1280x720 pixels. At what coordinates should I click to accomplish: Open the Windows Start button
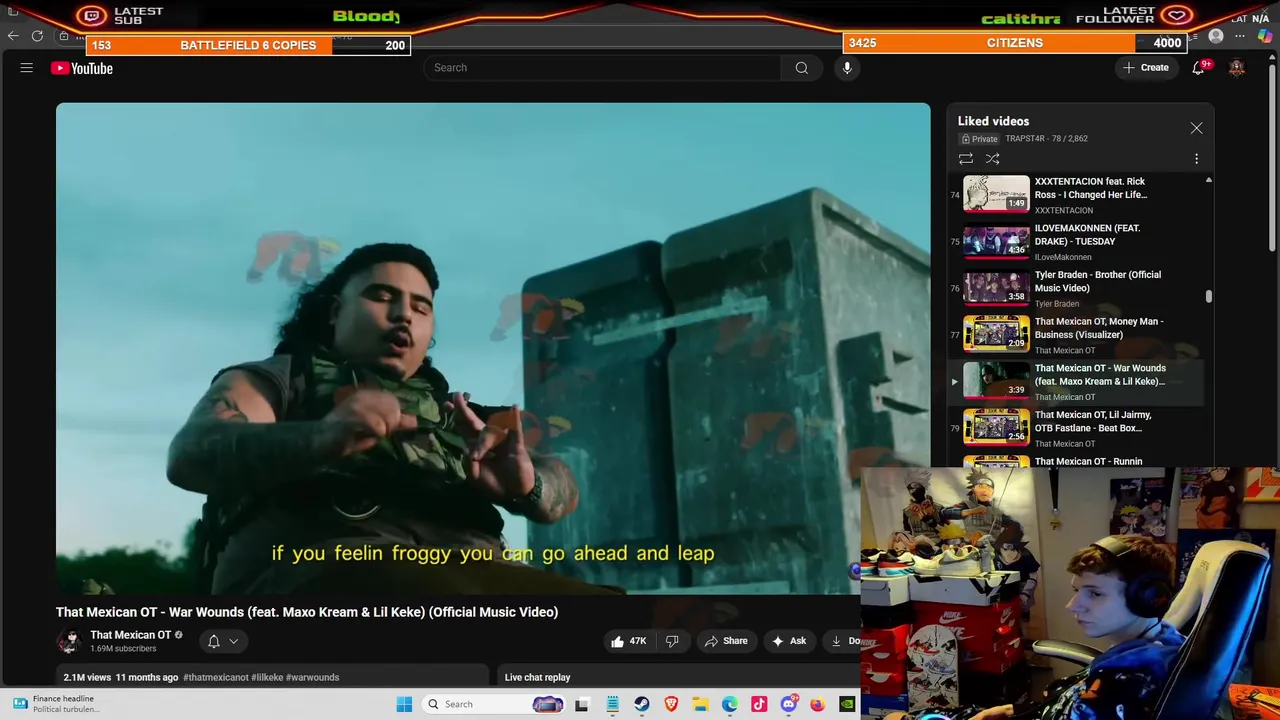tap(404, 704)
